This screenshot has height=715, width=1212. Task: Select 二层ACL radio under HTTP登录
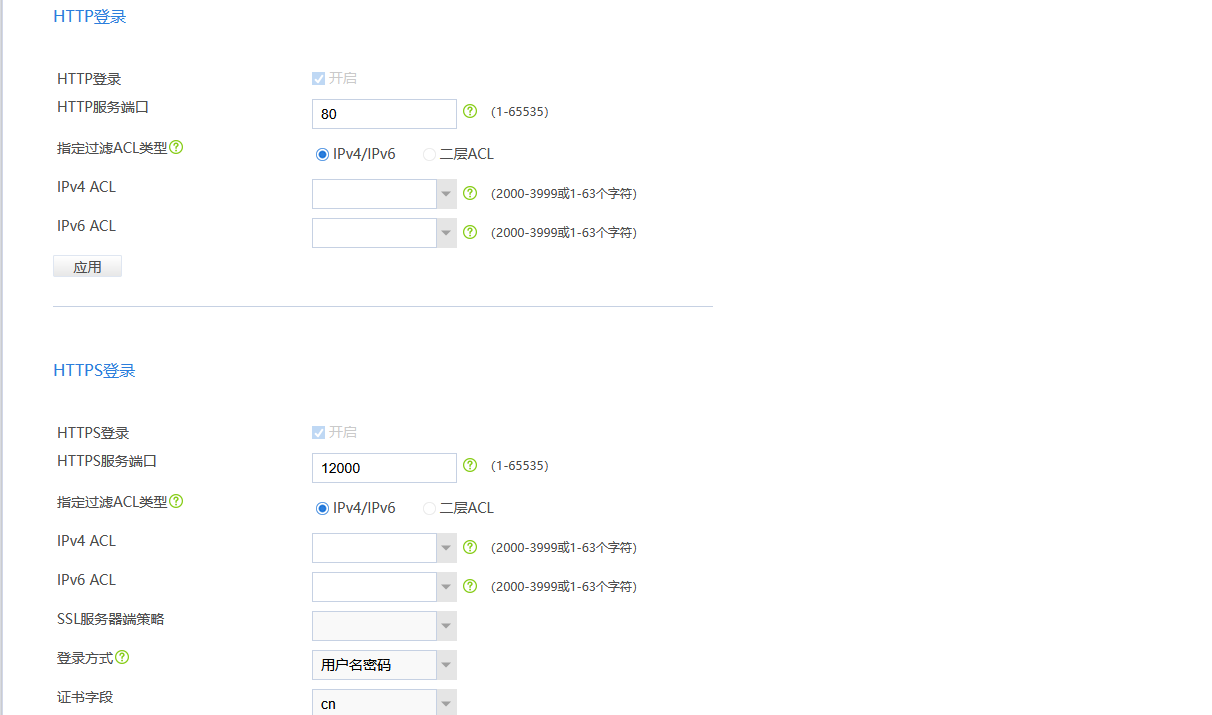point(430,154)
